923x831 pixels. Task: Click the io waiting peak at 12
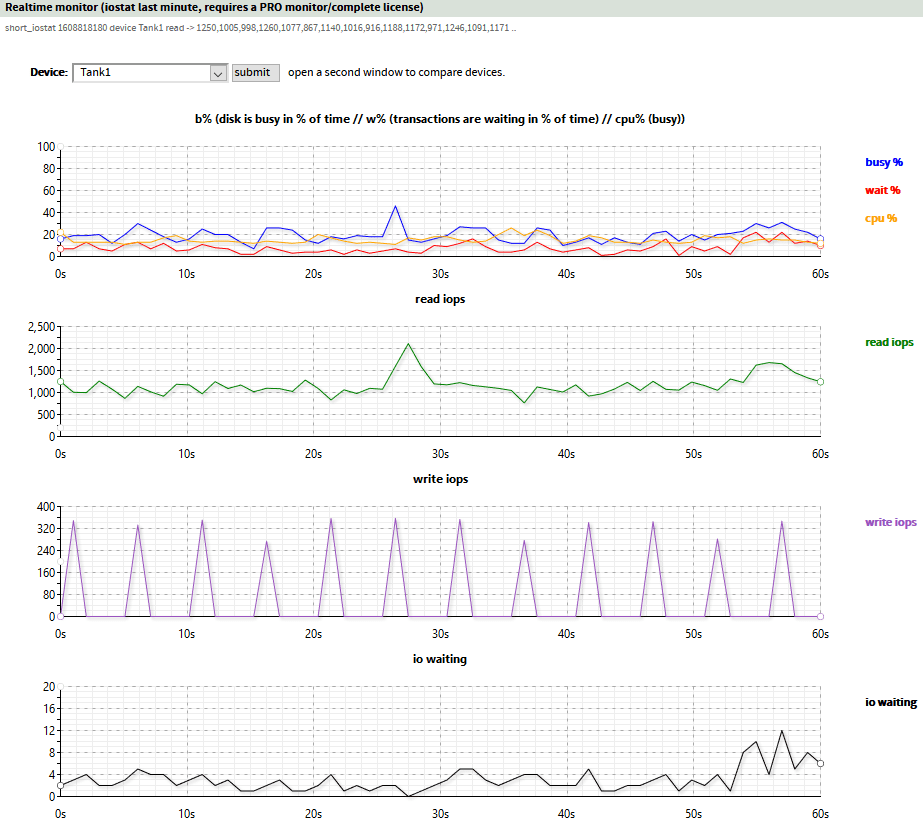782,731
